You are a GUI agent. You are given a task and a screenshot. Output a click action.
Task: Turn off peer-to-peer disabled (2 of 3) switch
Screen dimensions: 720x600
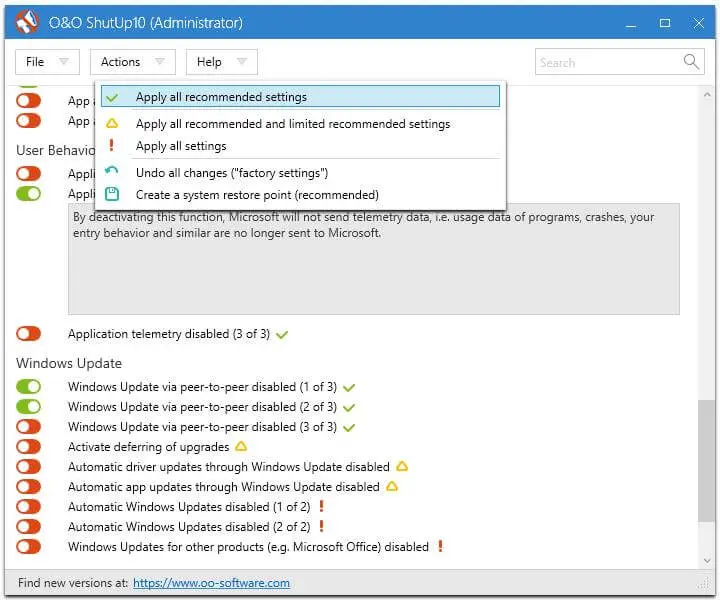(x=28, y=407)
